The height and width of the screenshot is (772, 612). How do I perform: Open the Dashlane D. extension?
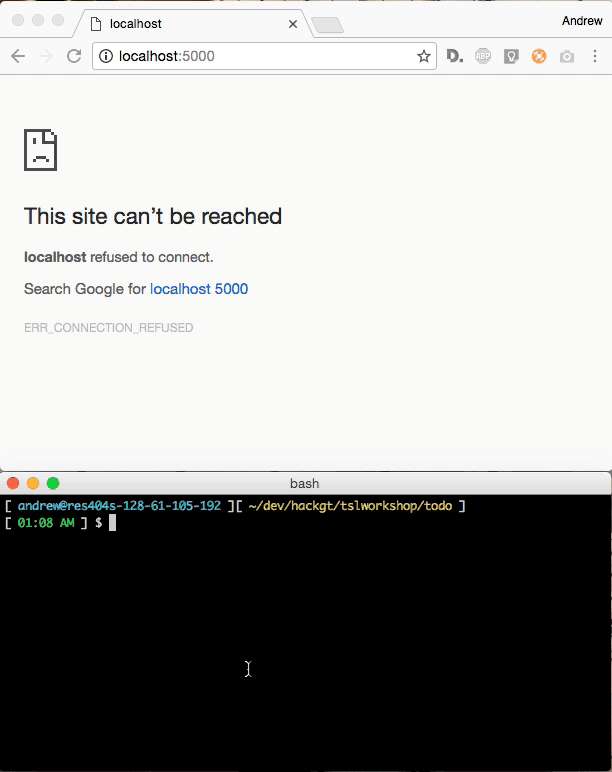(454, 56)
